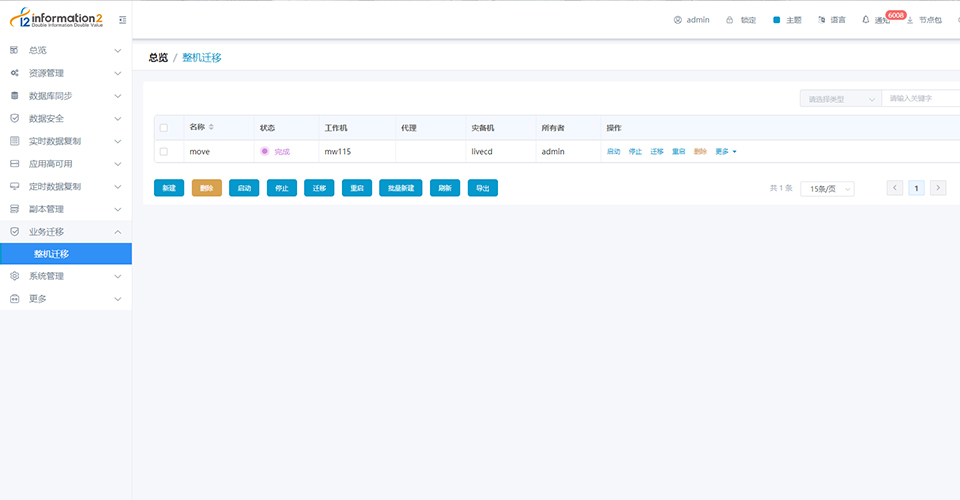Image resolution: width=960 pixels, height=500 pixels.
Task: Click the 总览 breadcrumb link
Action: point(158,58)
